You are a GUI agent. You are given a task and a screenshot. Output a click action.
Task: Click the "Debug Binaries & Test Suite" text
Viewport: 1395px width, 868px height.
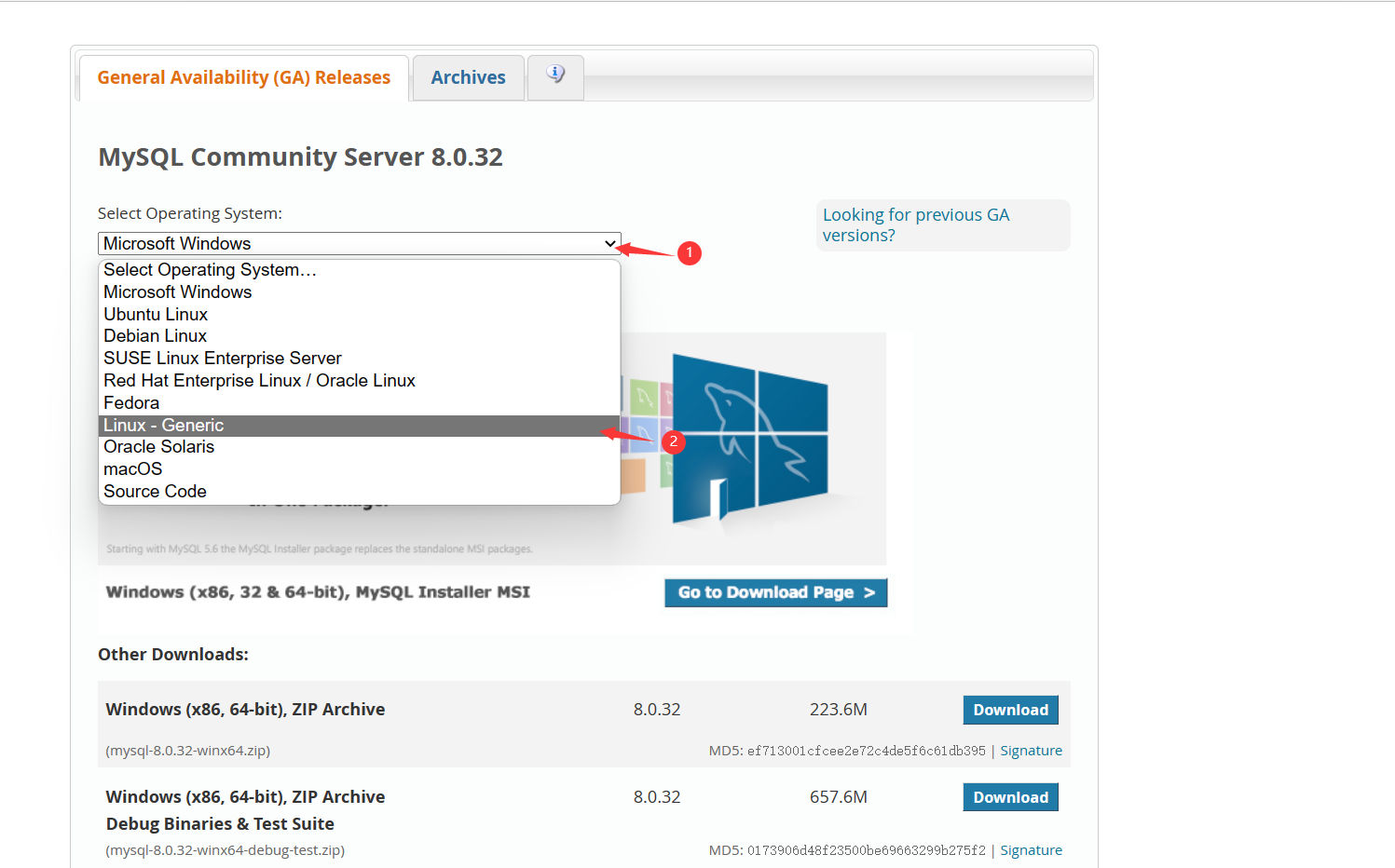point(220,824)
